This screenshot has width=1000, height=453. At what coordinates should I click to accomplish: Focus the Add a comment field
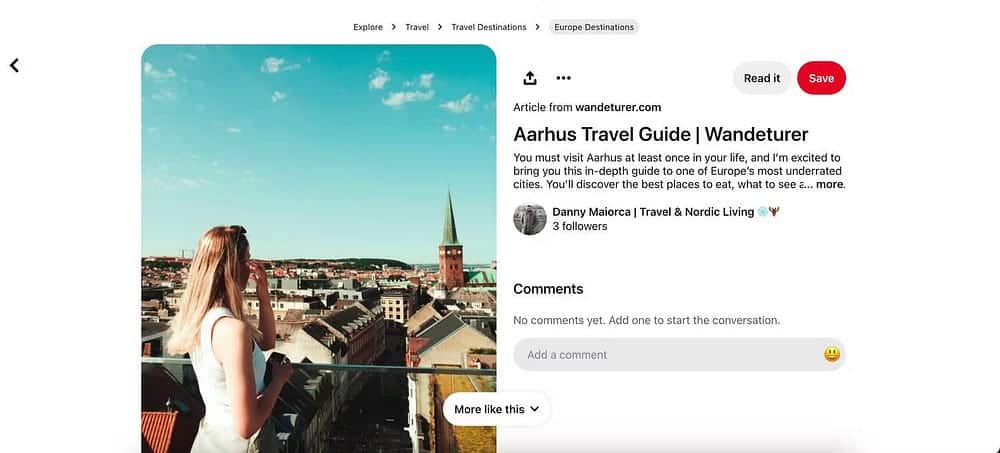(x=660, y=354)
